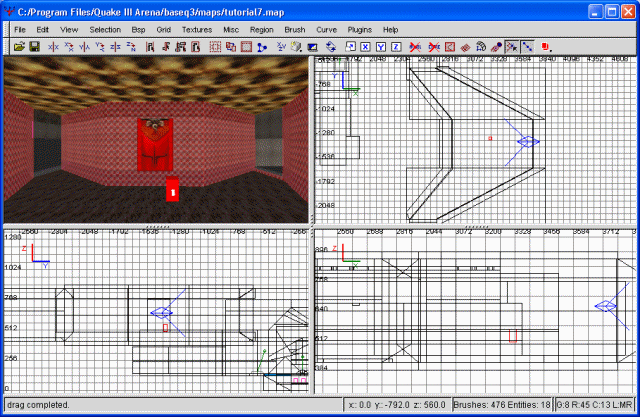The image size is (640, 417).
Task: Rotate selection around the X axis
Action: (x=69, y=47)
